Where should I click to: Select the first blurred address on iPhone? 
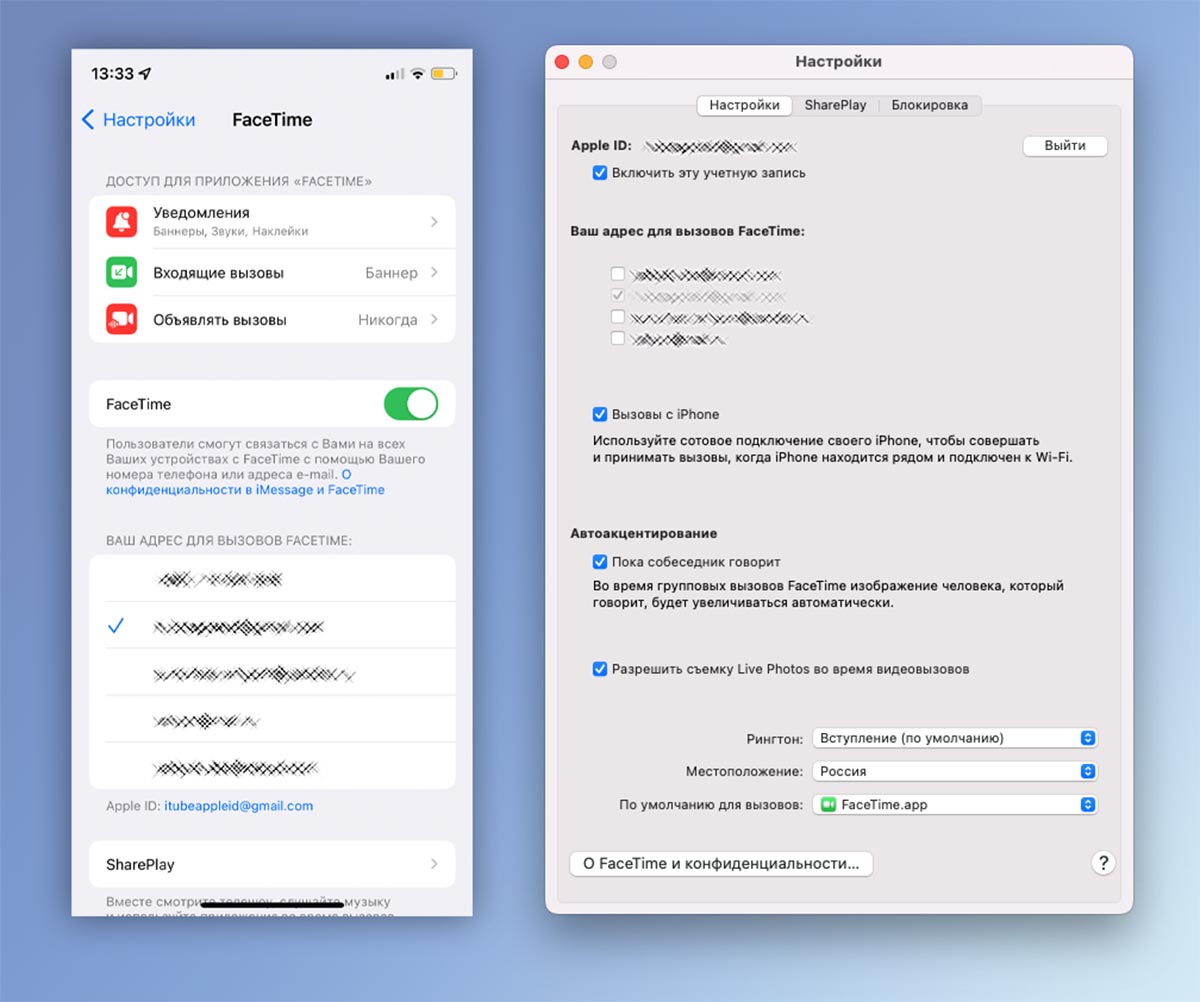[272, 578]
